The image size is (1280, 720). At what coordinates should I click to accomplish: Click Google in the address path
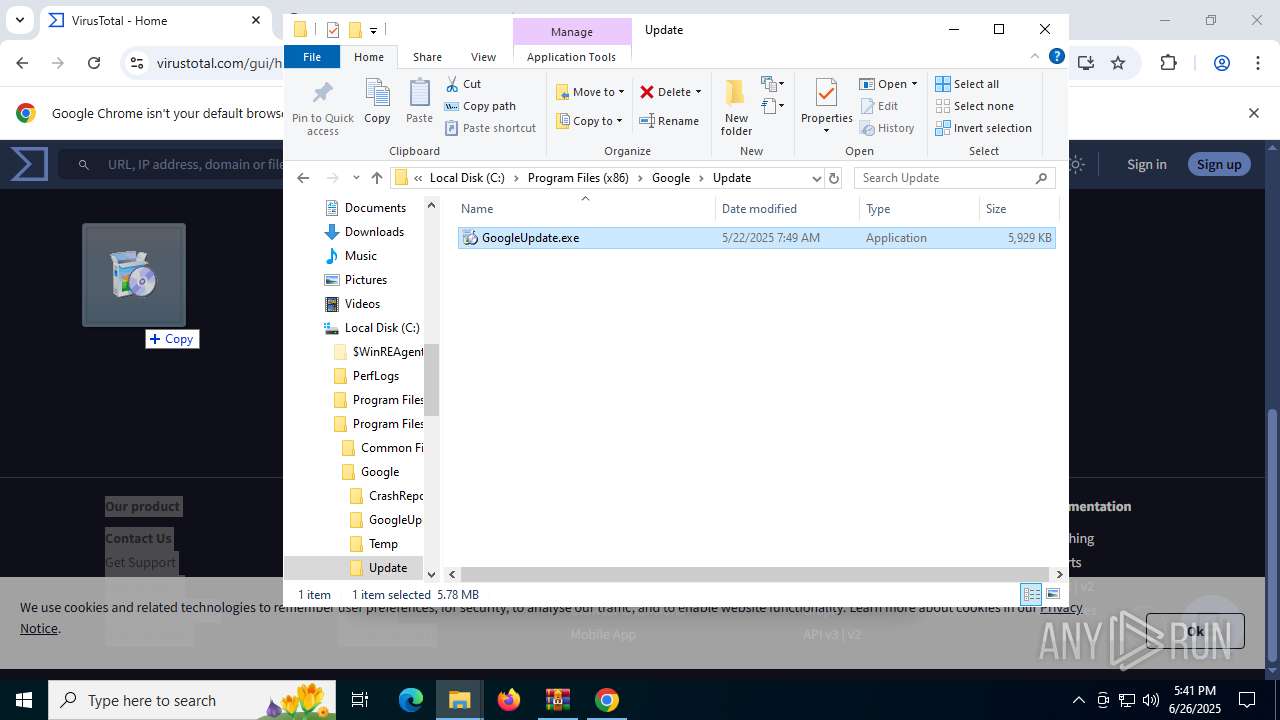pyautogui.click(x=671, y=178)
